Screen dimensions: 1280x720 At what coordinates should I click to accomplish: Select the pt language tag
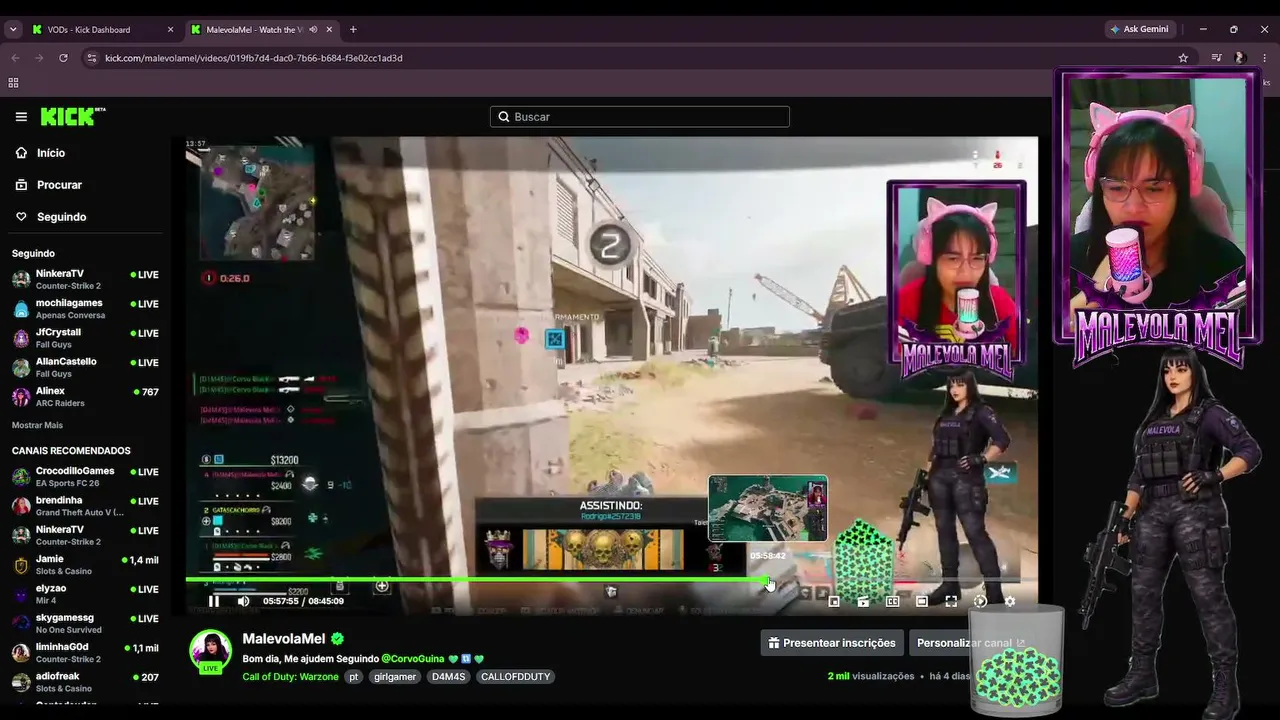click(x=354, y=677)
